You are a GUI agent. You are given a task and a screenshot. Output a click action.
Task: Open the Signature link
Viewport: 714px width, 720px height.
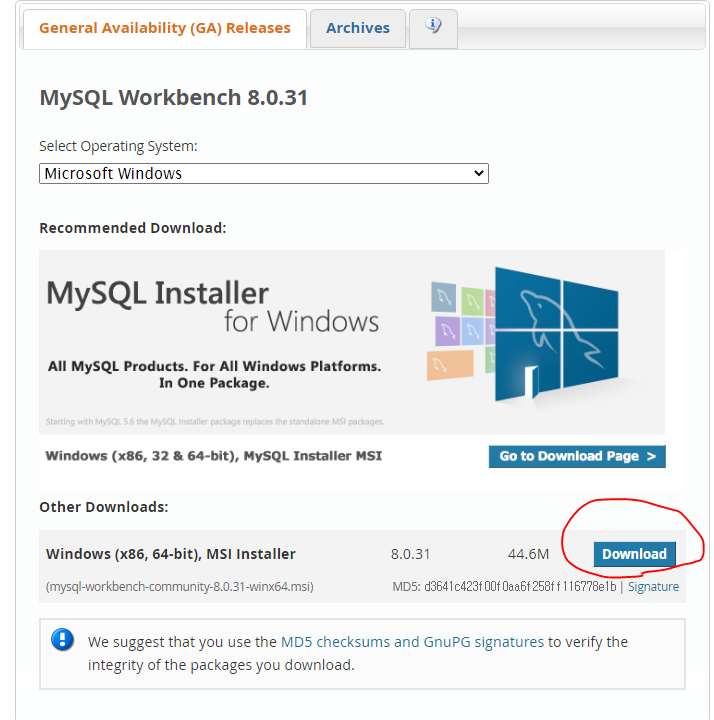click(x=653, y=587)
